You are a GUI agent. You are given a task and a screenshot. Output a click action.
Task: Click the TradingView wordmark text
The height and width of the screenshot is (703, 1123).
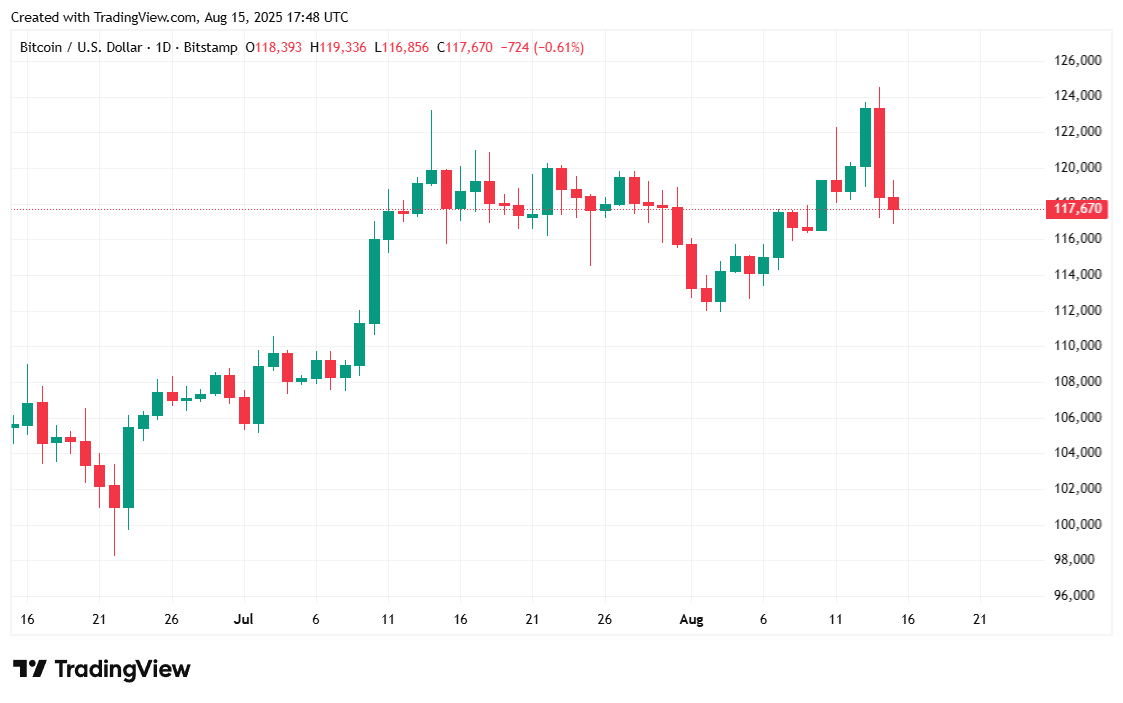(x=122, y=669)
